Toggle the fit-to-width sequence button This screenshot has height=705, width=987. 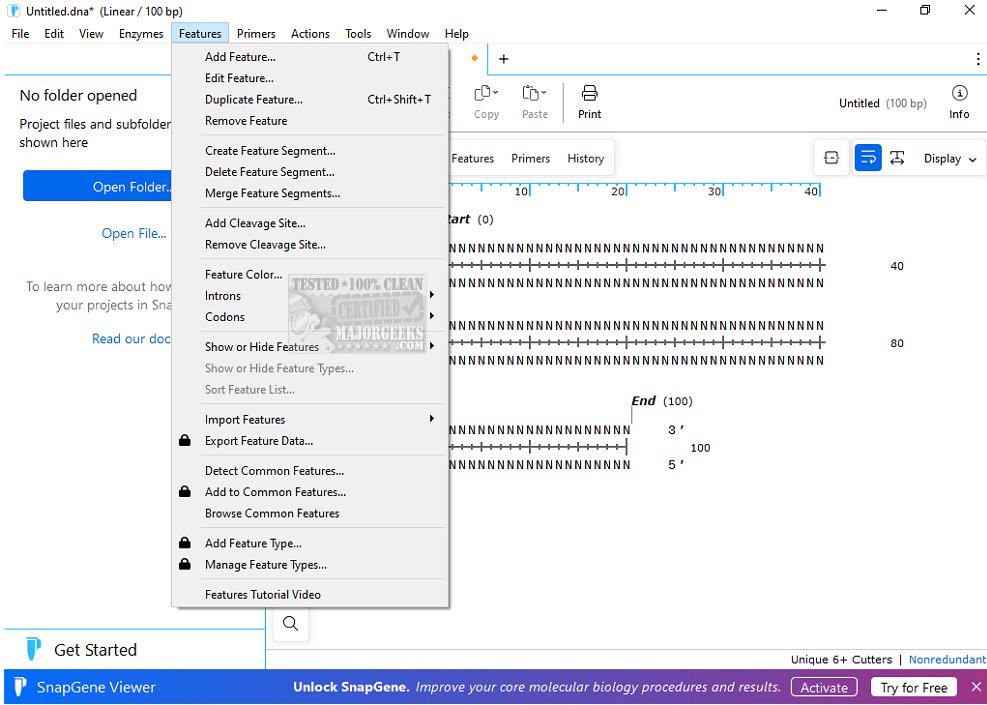pos(897,158)
